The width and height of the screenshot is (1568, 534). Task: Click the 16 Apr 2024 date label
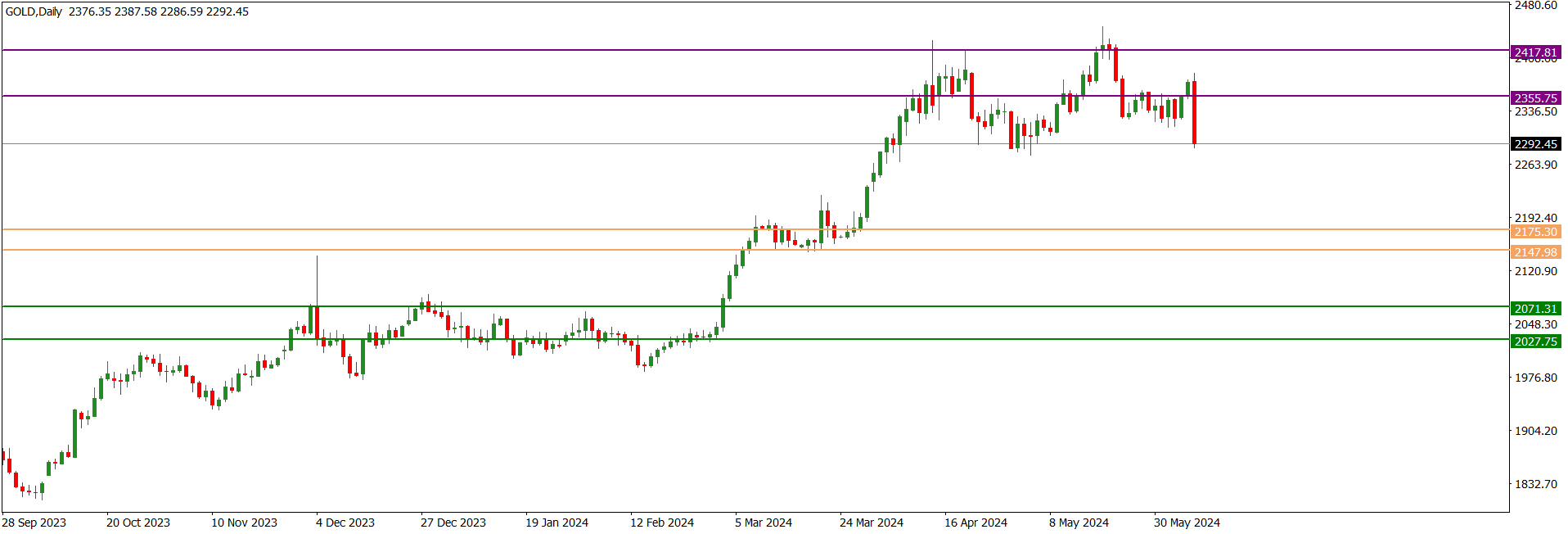point(975,523)
